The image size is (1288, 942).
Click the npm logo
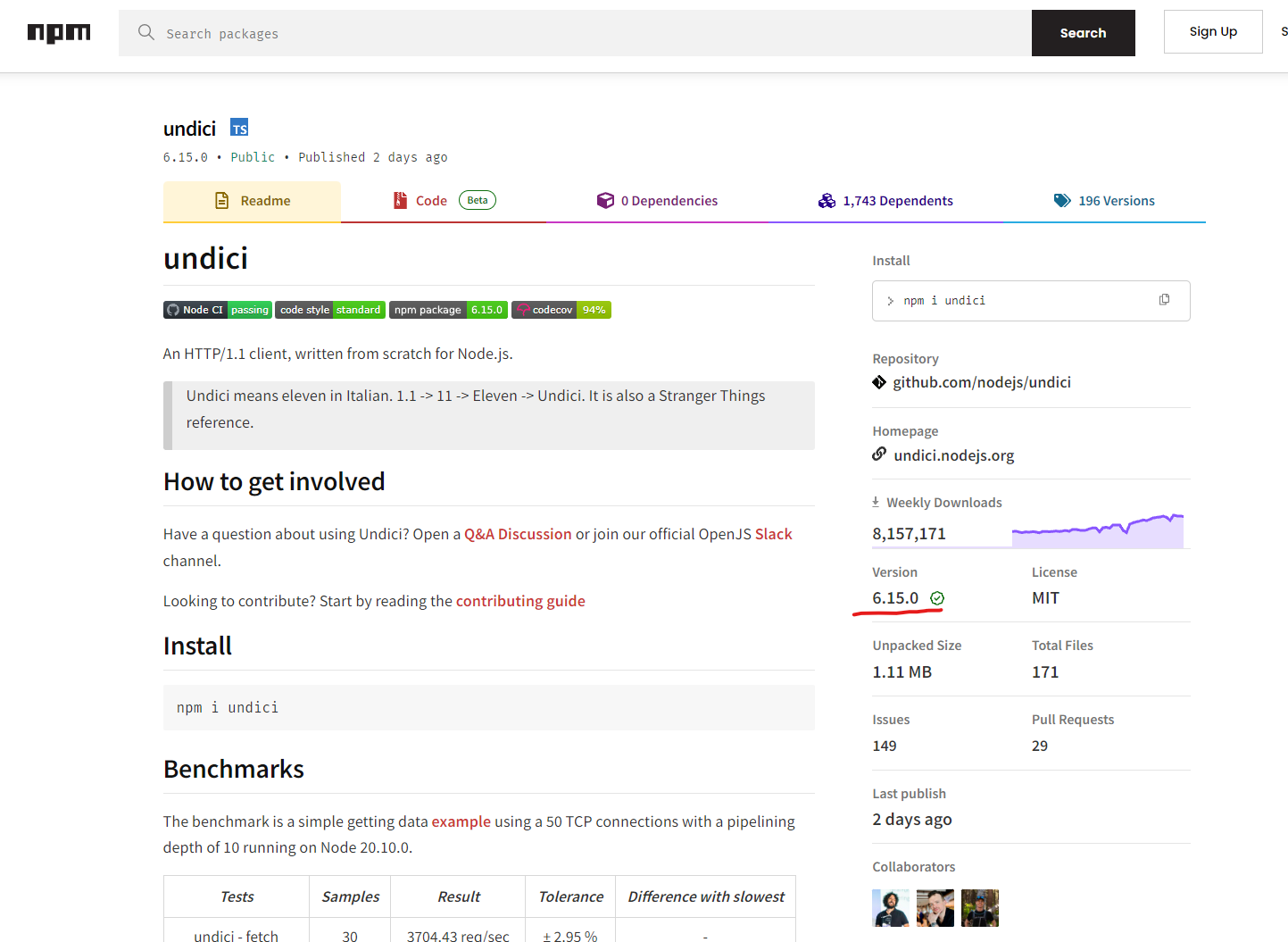(x=59, y=33)
